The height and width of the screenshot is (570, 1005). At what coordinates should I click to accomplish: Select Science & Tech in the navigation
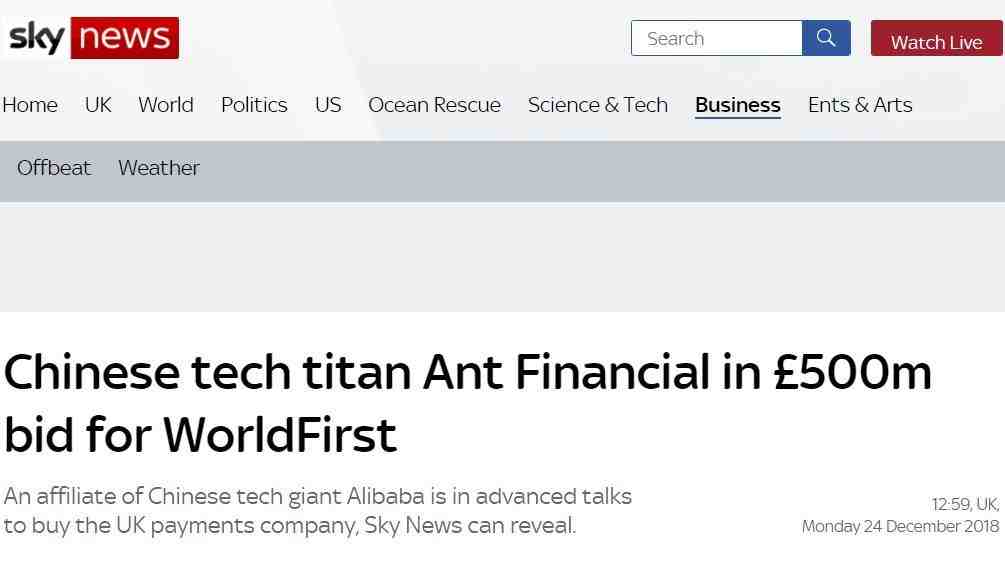[598, 105]
